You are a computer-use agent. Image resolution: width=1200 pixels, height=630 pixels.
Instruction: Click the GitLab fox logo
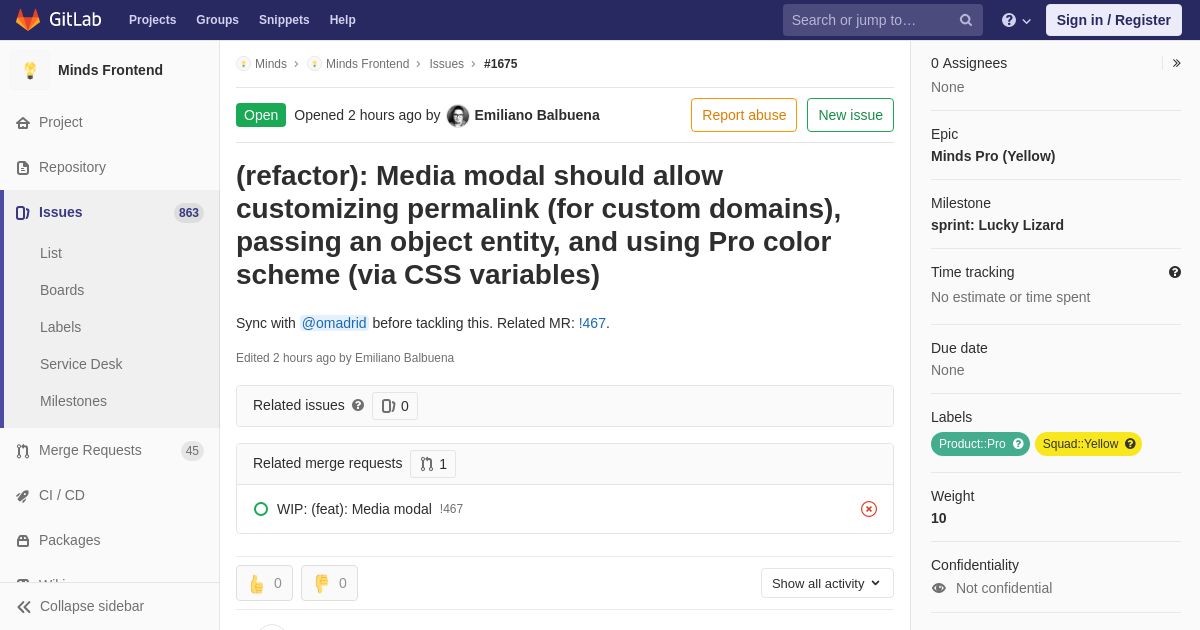pos(28,20)
